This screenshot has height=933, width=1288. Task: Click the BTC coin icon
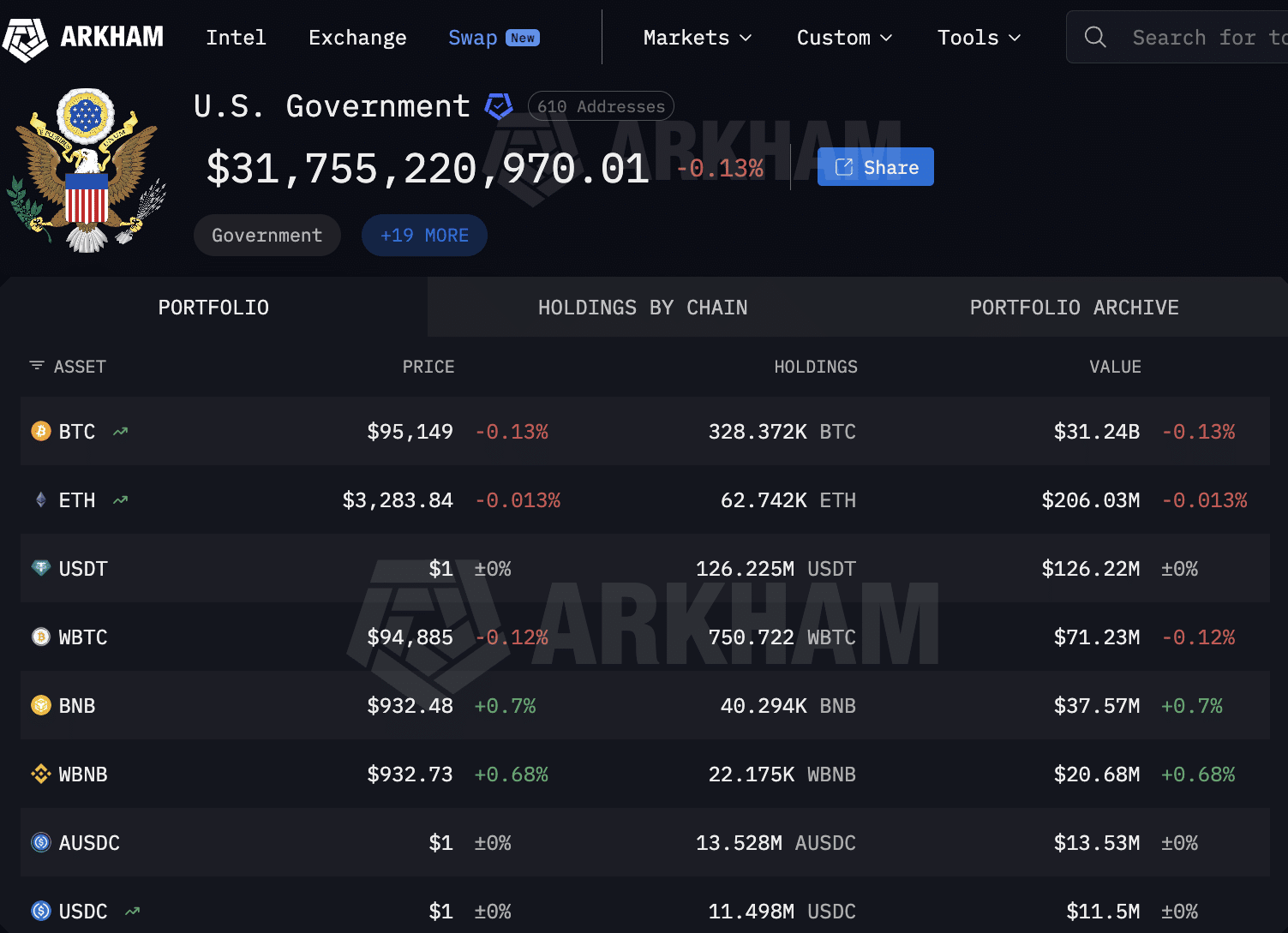(x=40, y=431)
